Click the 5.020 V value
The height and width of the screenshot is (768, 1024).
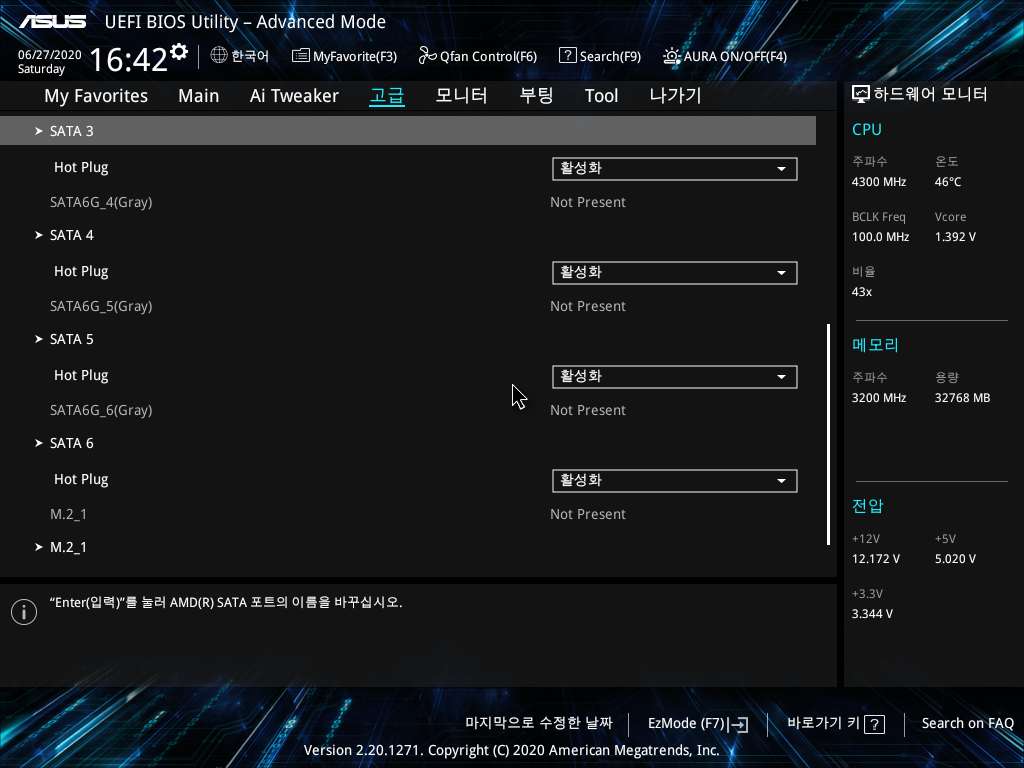(x=955, y=559)
